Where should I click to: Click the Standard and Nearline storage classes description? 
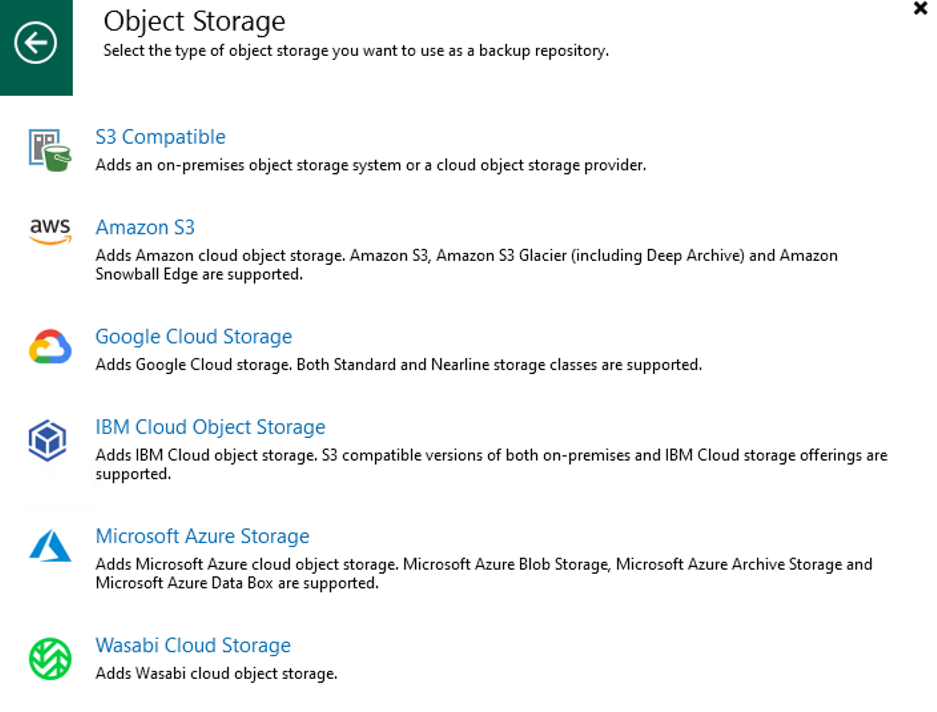click(398, 365)
